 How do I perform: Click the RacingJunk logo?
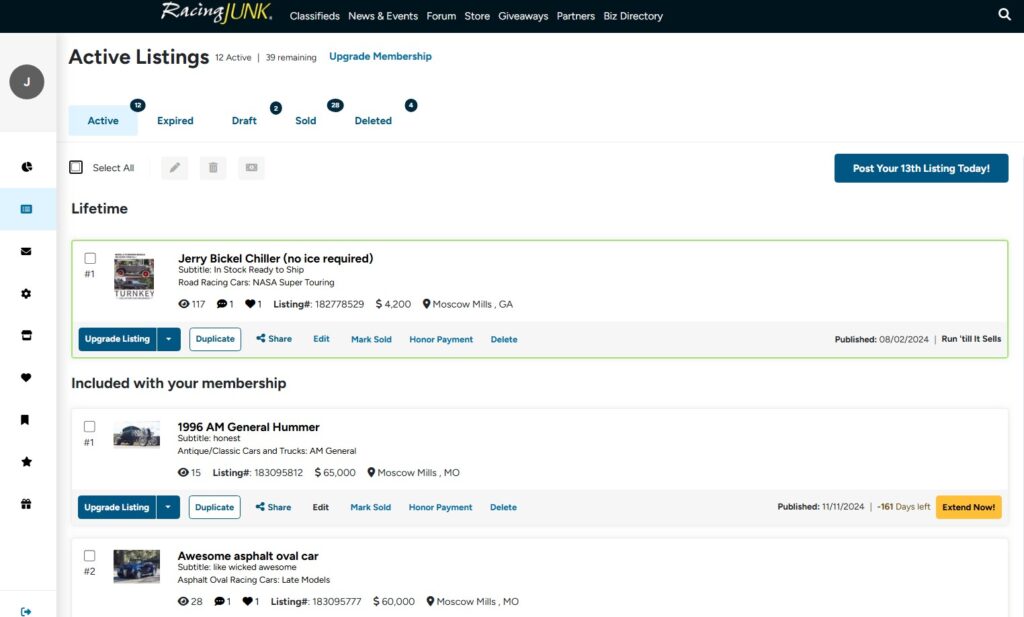coord(216,12)
